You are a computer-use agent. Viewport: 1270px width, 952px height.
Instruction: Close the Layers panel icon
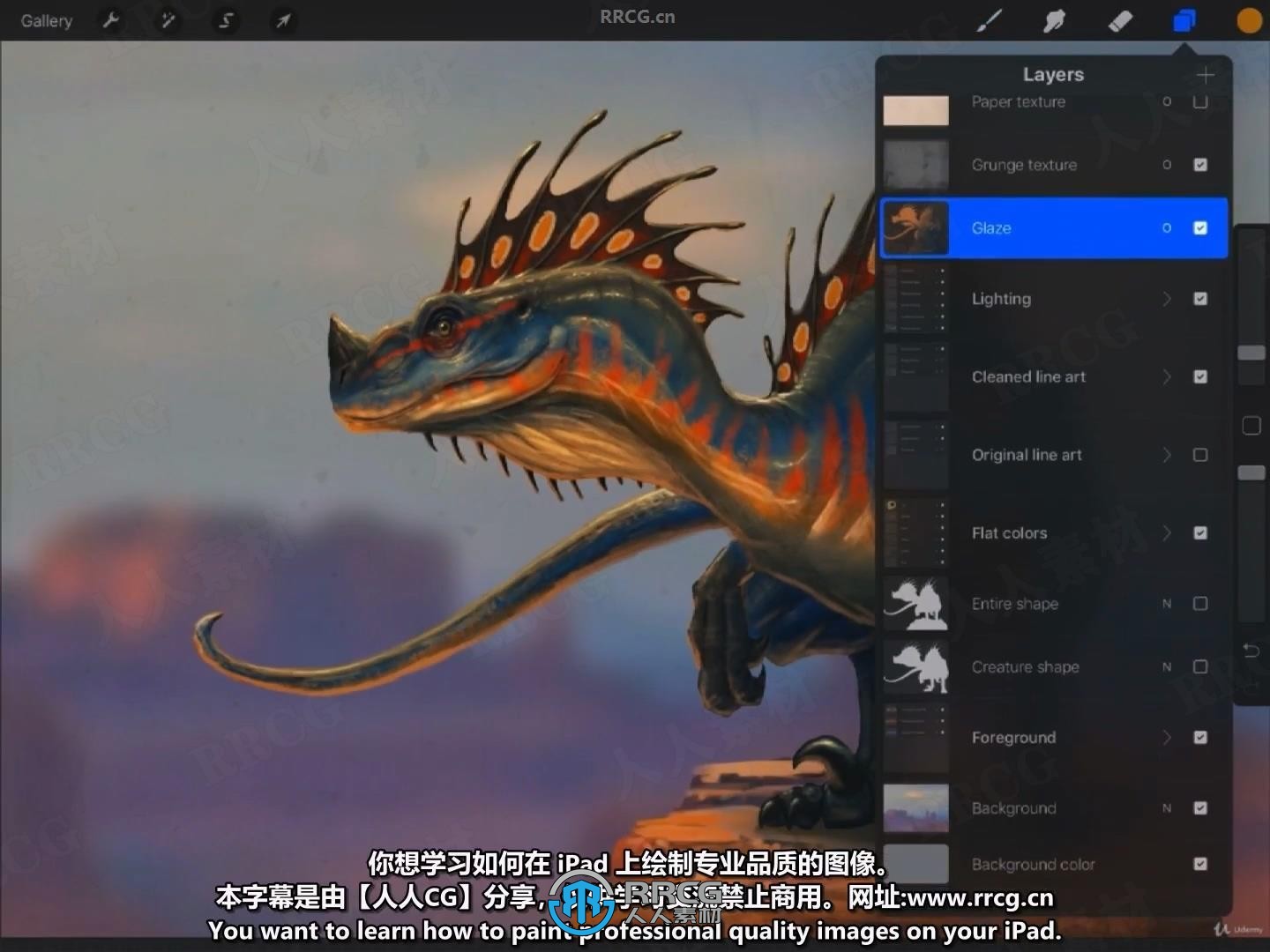1184,19
